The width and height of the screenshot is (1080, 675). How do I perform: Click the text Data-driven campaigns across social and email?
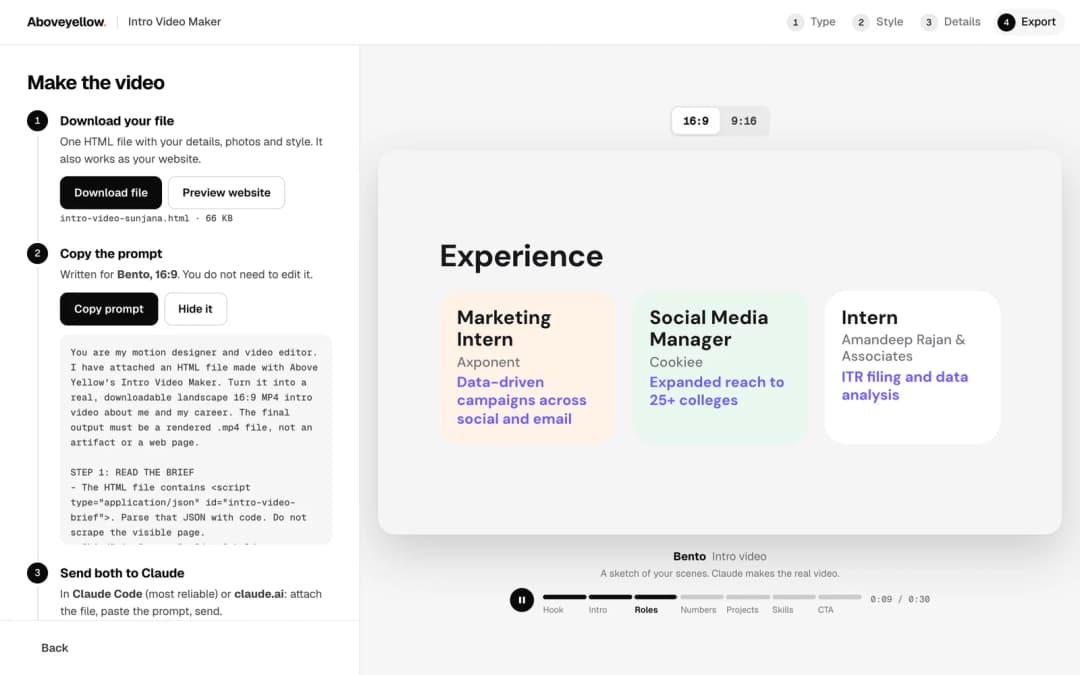tap(521, 400)
